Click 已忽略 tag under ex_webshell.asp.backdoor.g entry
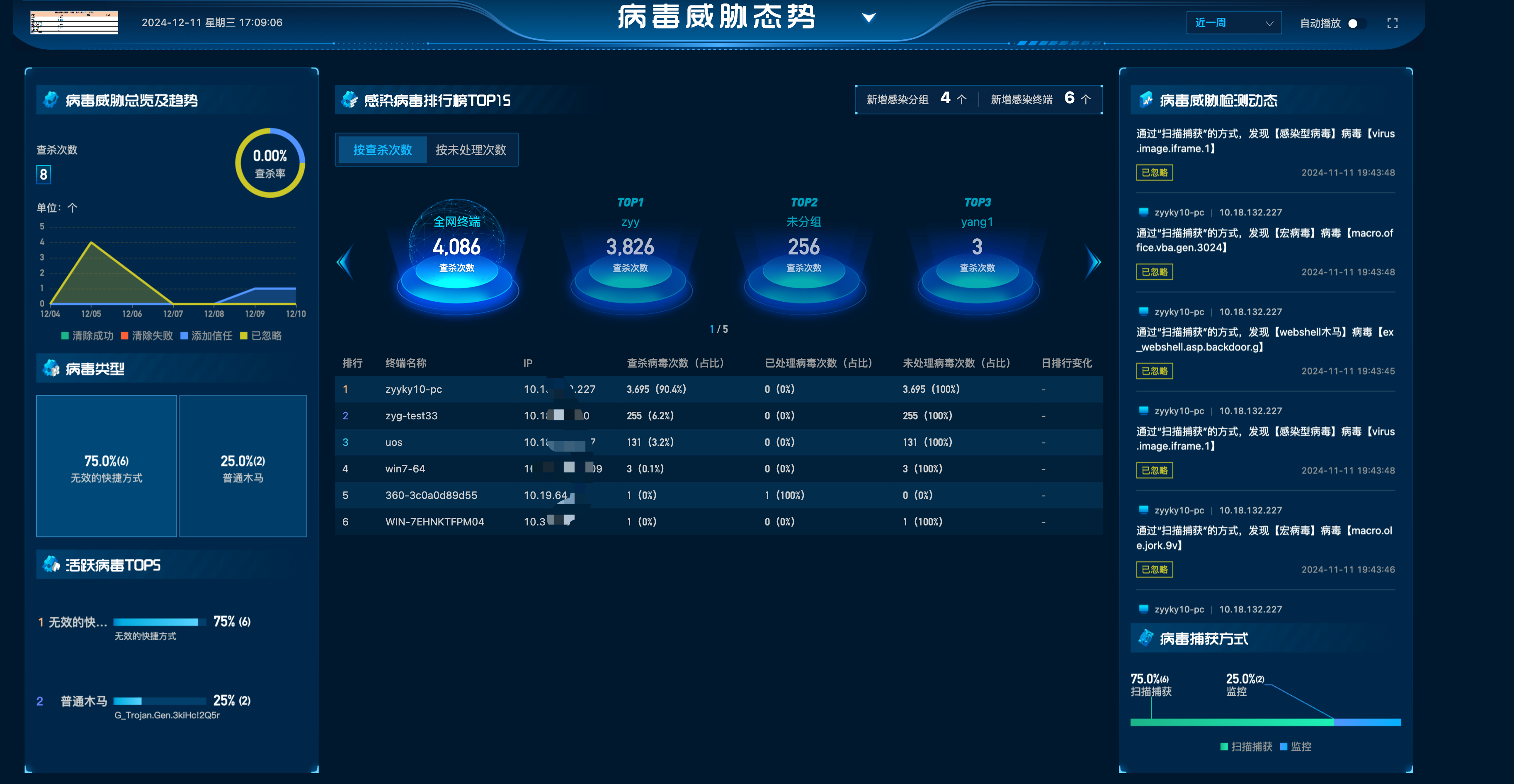The height and width of the screenshot is (784, 1514). click(1154, 371)
